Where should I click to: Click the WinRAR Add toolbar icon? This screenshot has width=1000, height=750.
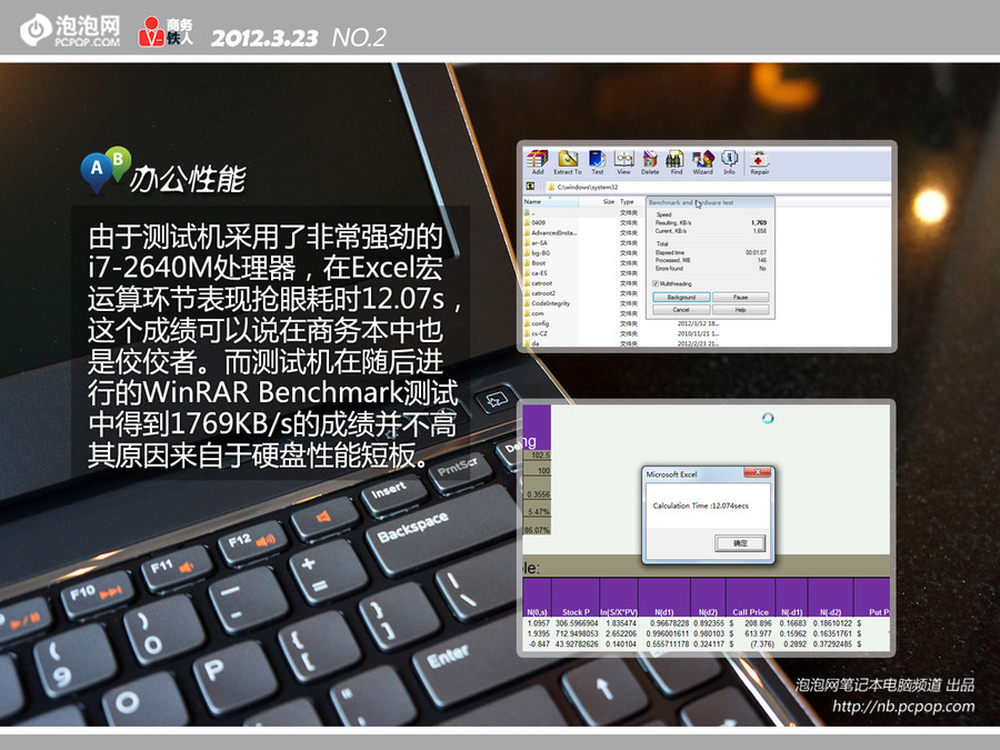pos(538,162)
